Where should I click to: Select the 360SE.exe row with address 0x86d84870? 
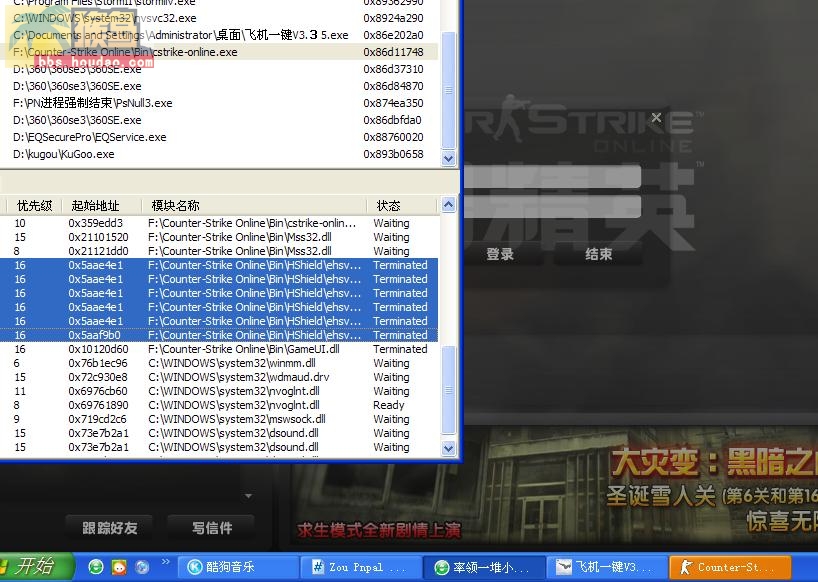point(219,86)
